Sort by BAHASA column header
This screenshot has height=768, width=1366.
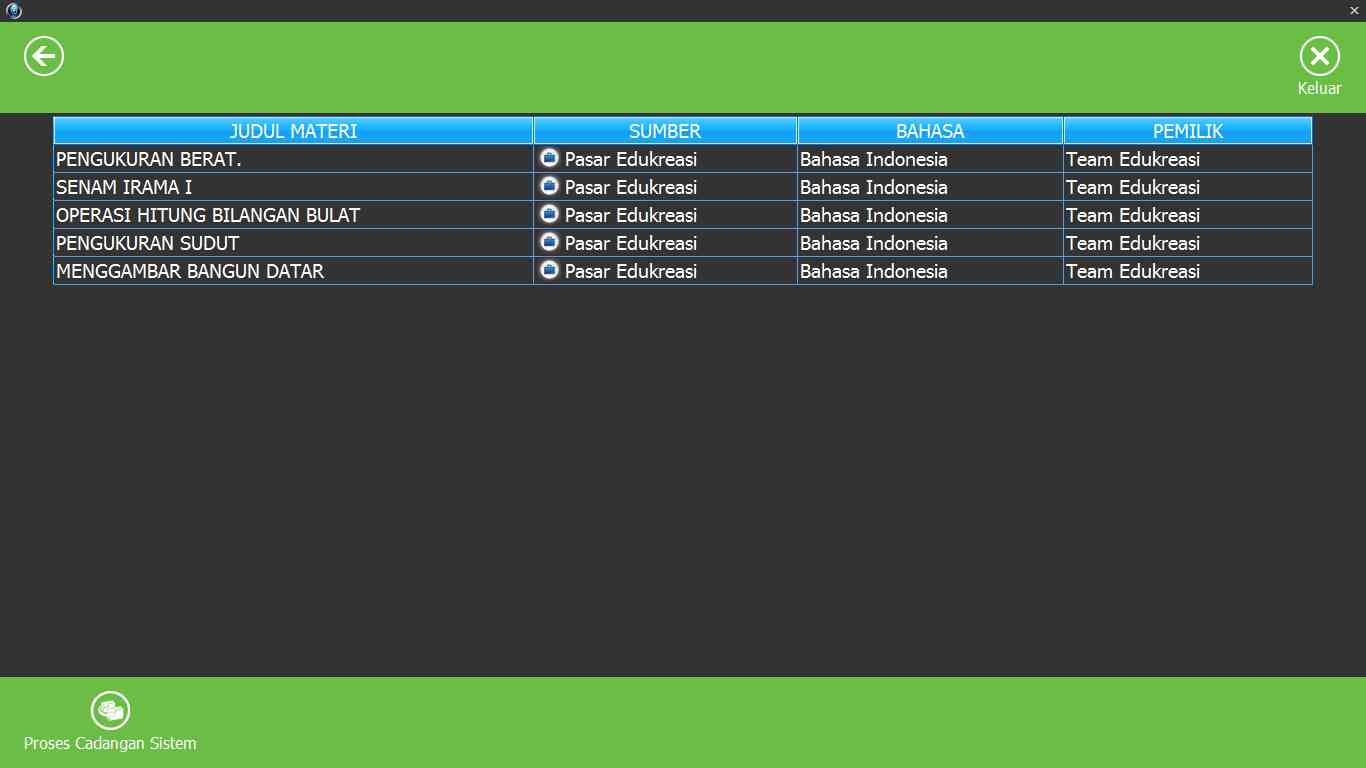tap(930, 131)
